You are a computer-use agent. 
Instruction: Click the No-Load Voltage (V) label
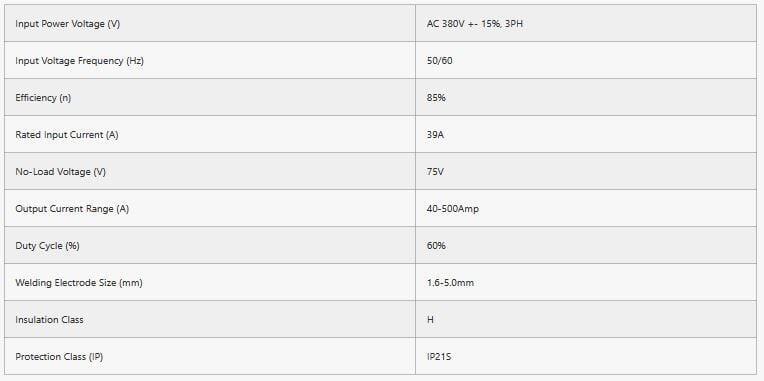coord(60,171)
